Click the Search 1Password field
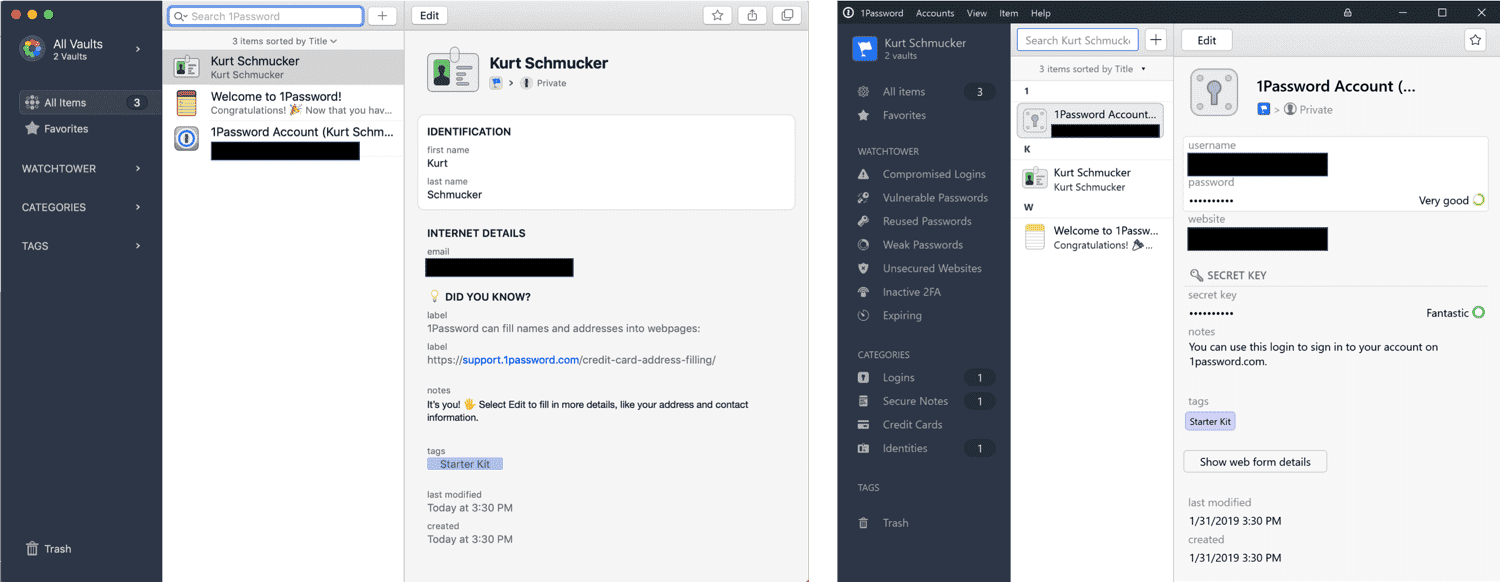This screenshot has height=582, width=1500. [265, 16]
